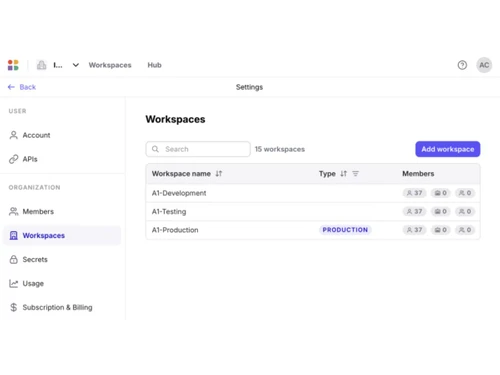This screenshot has width=500, height=375.
Task: Click the organization building icon
Action: tap(42, 65)
